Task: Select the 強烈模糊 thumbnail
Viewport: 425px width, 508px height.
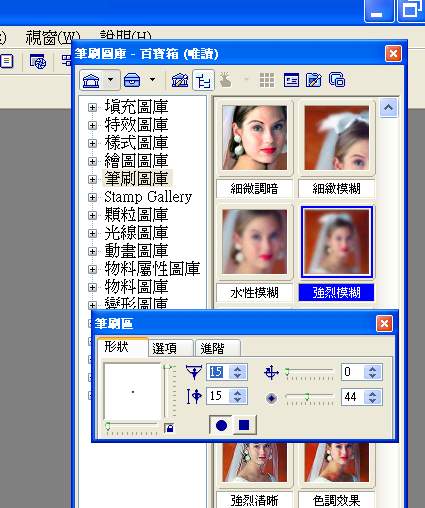Action: 337,242
